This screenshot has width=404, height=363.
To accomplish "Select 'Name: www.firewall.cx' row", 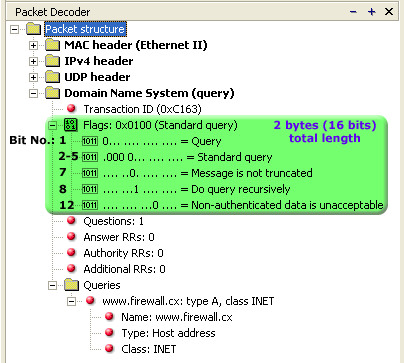I will (177, 317).
